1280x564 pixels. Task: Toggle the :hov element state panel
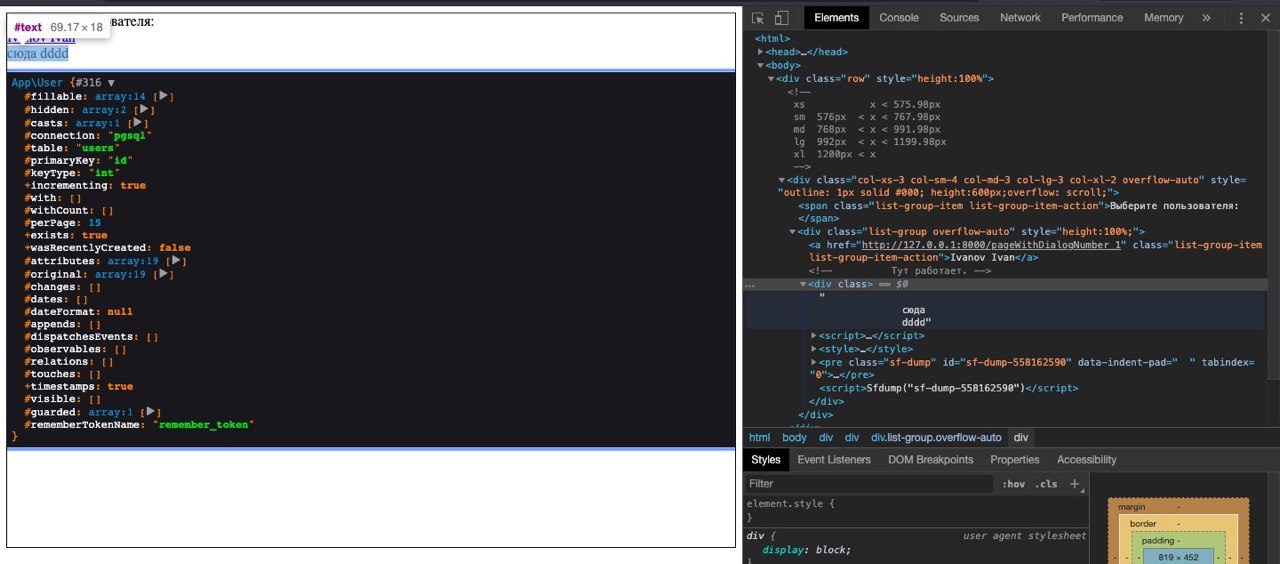tap(1014, 484)
